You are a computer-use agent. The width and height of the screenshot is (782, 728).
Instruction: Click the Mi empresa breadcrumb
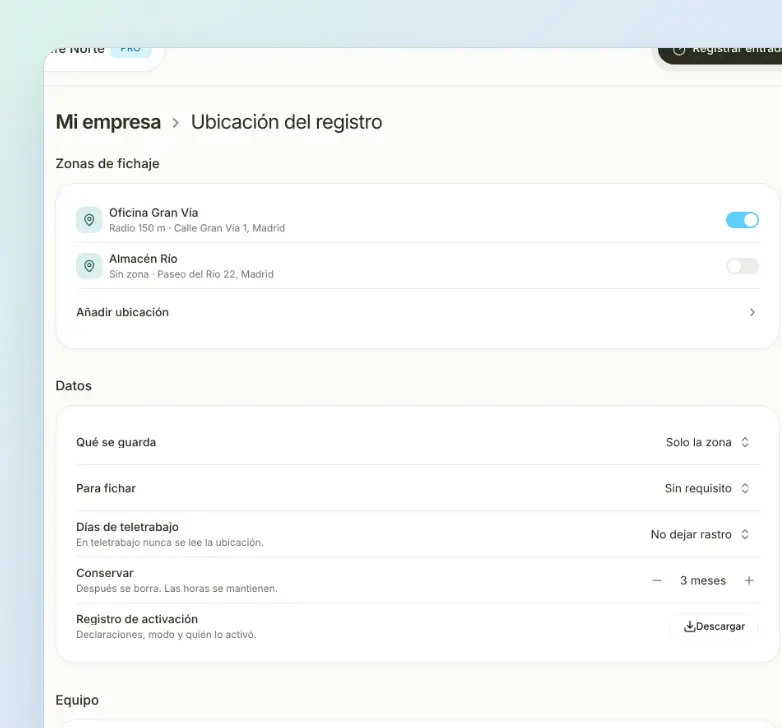pyautogui.click(x=108, y=122)
